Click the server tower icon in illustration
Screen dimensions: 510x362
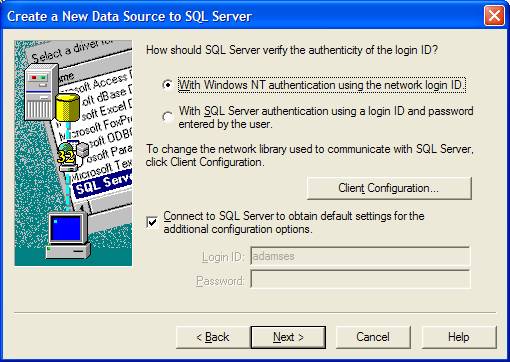point(40,92)
